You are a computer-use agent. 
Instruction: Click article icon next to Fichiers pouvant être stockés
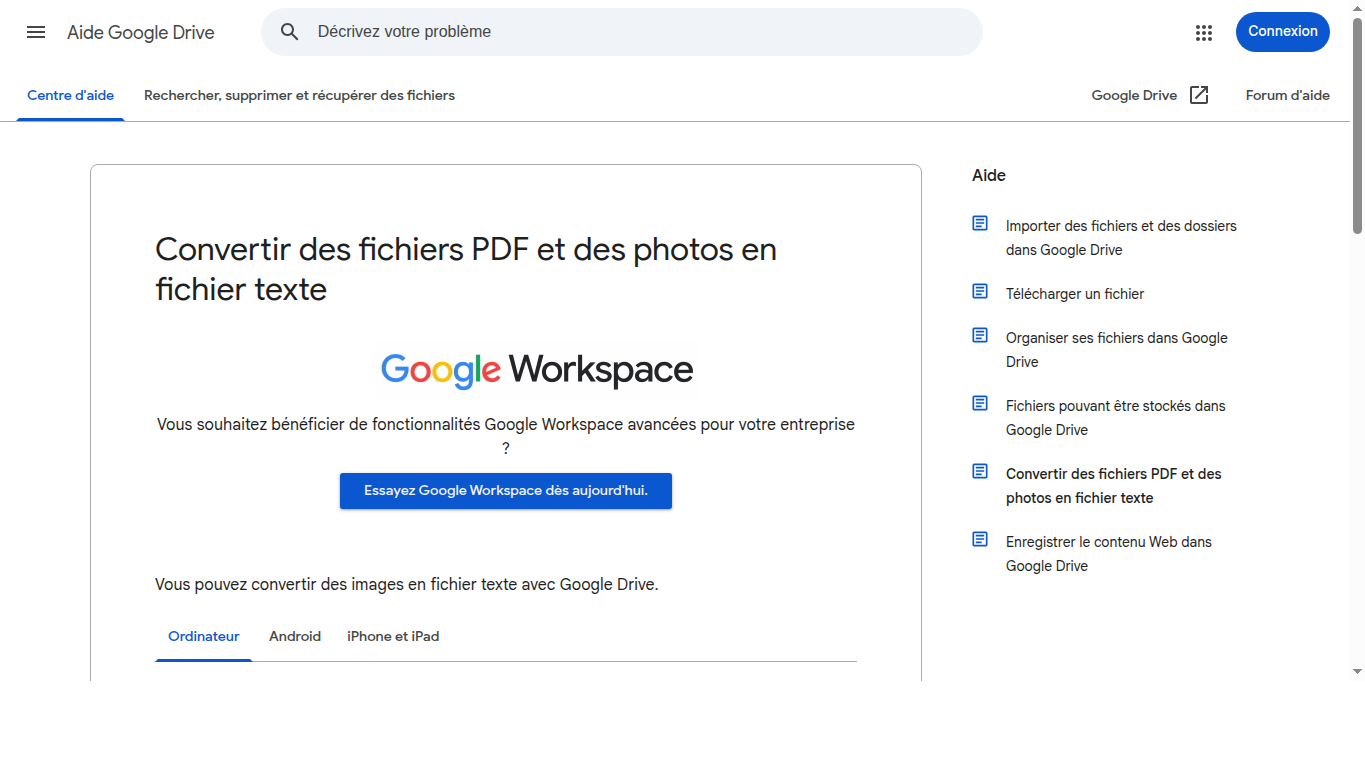tap(980, 403)
